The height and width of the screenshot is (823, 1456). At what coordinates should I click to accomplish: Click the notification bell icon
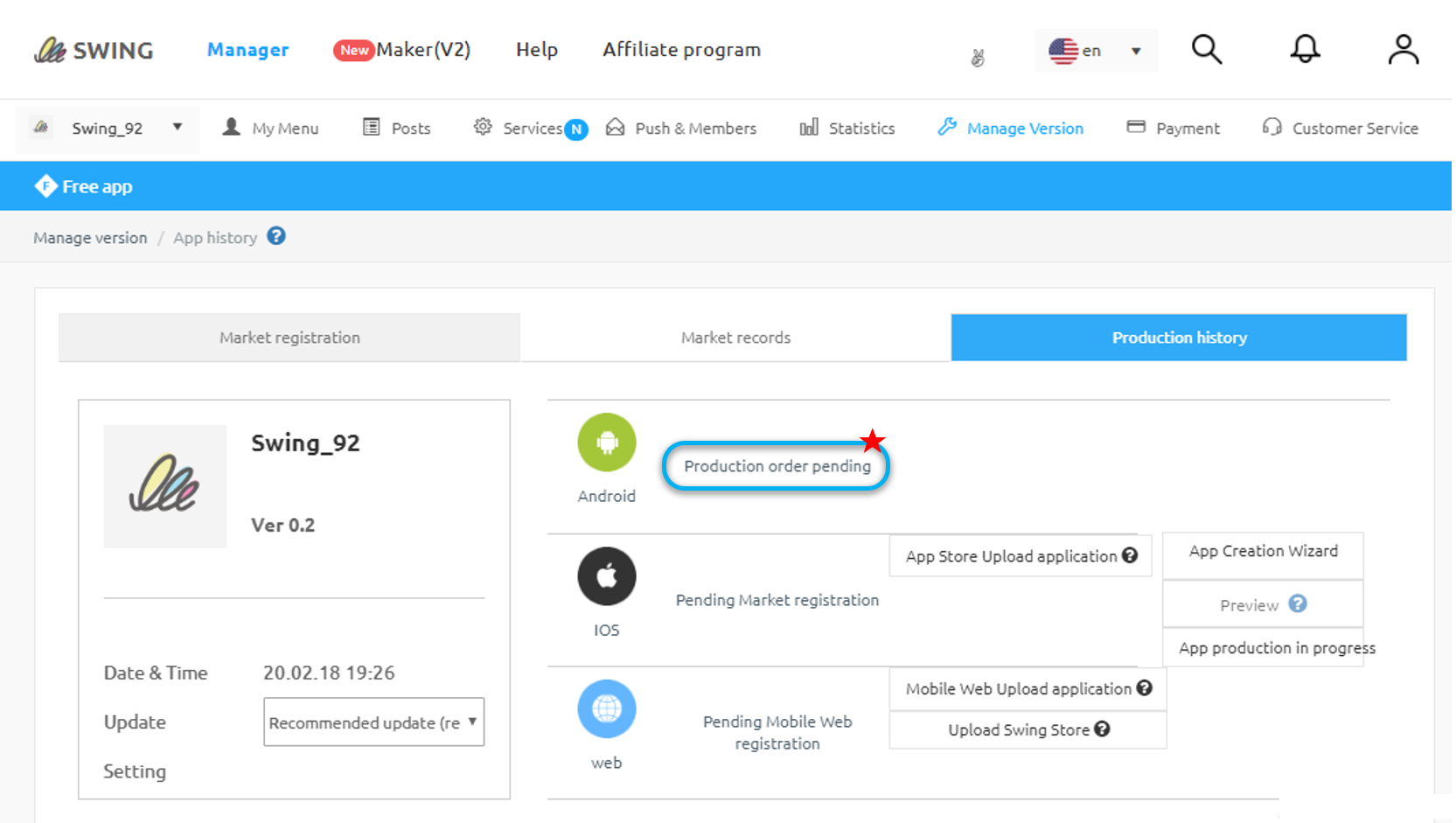[x=1305, y=50]
